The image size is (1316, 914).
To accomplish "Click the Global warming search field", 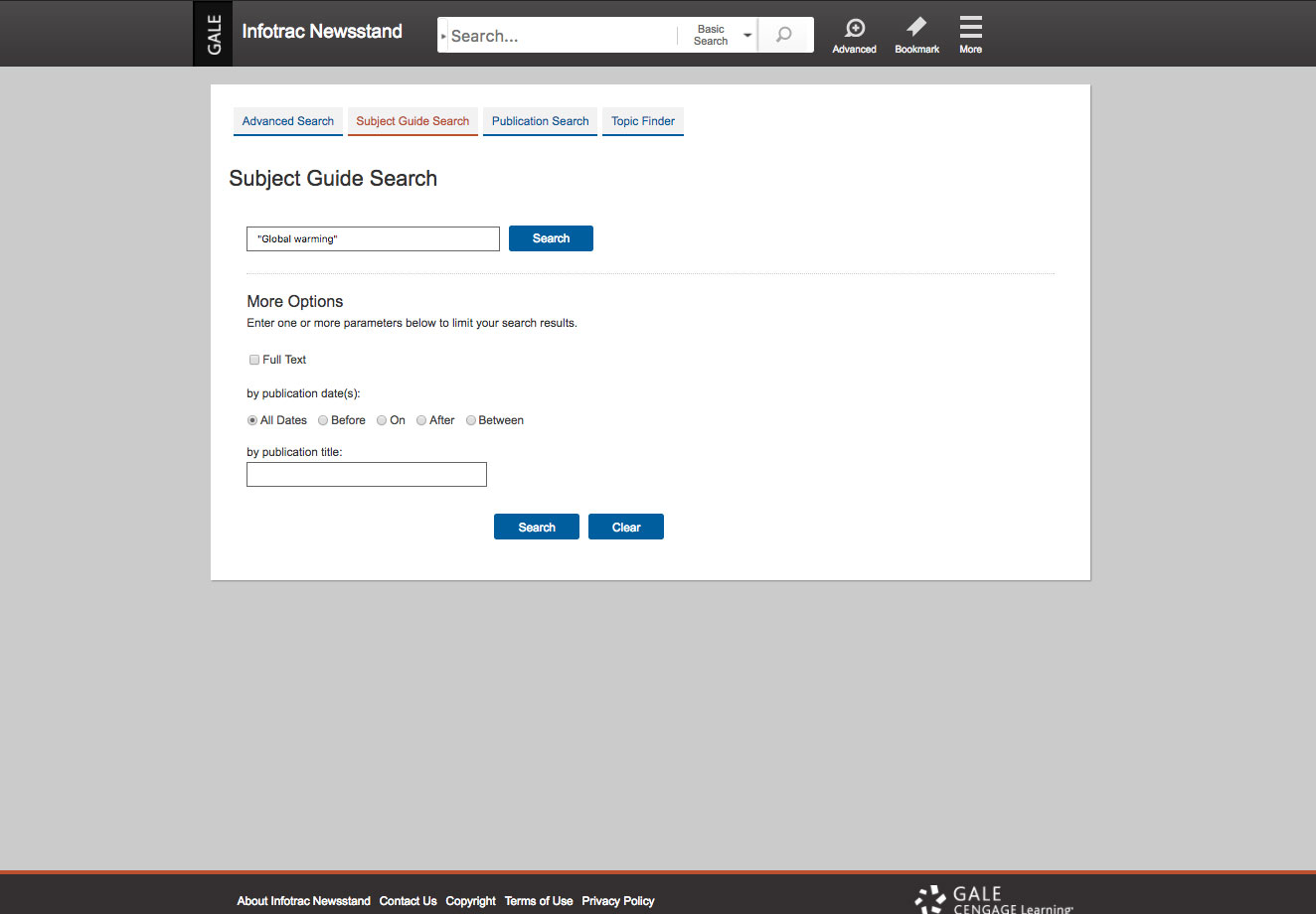I will tap(373, 238).
